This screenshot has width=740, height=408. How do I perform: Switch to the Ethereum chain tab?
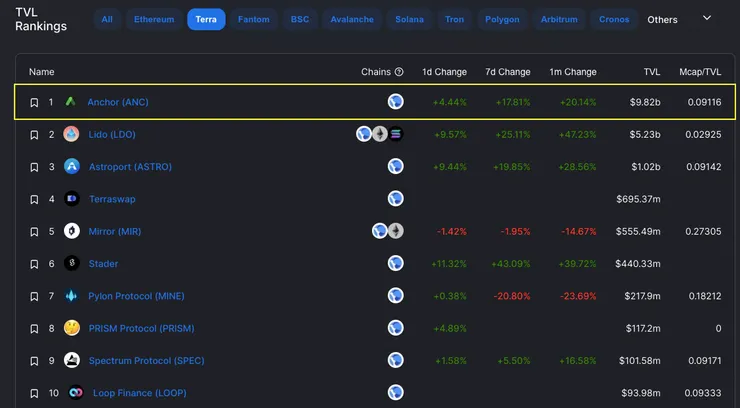[x=154, y=19]
